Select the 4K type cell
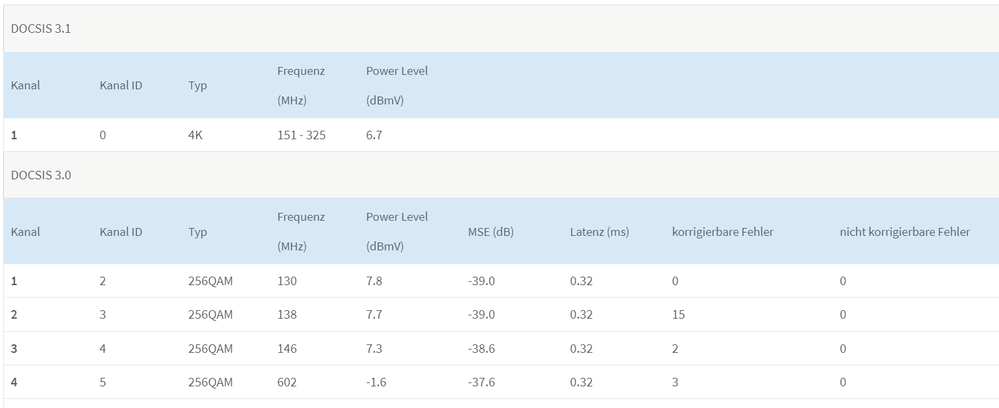 [196, 135]
